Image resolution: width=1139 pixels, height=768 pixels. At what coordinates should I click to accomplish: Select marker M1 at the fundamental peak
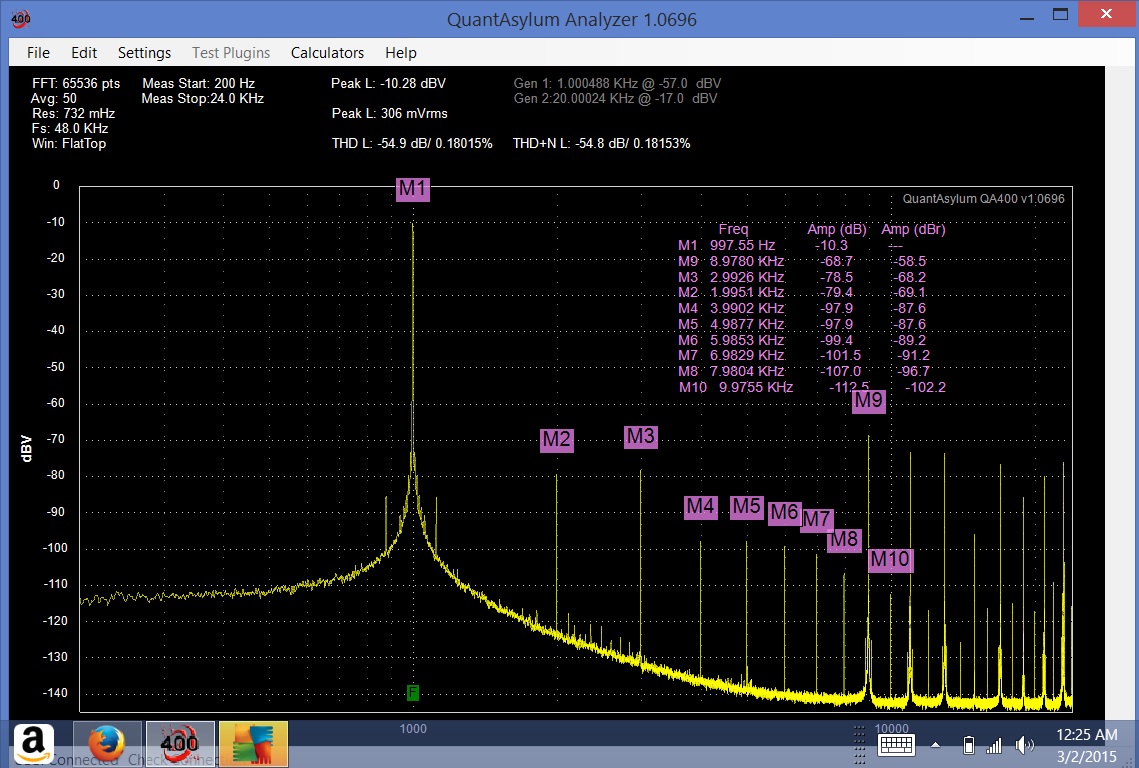[x=413, y=189]
